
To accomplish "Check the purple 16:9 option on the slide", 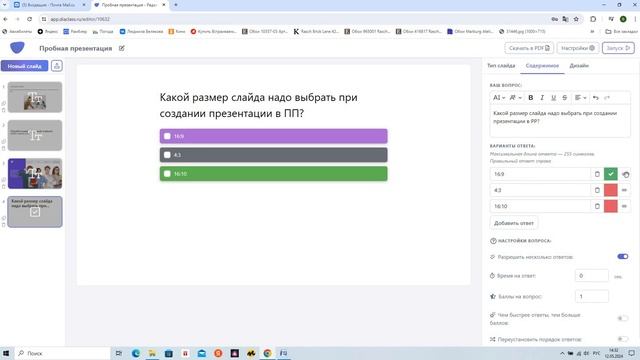I will (167, 136).
